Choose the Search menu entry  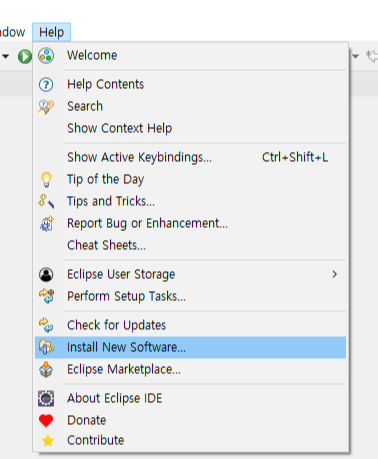coord(190,106)
